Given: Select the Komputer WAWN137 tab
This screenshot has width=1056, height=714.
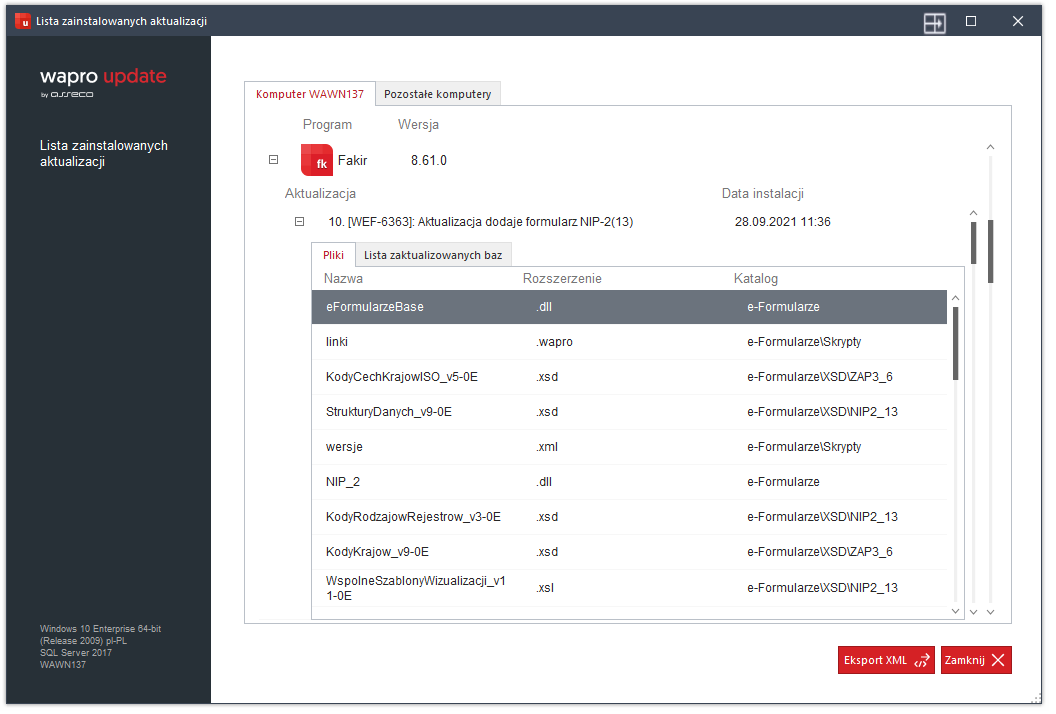Looking at the screenshot, I should [x=310, y=94].
